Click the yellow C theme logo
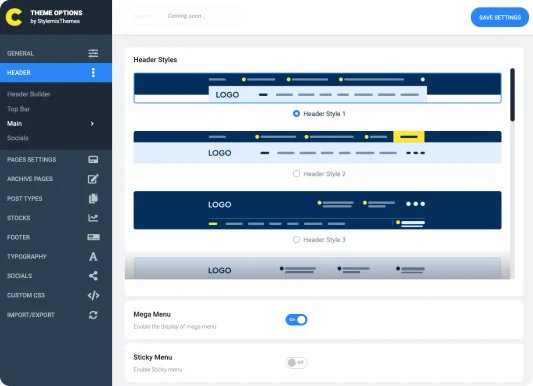533x386 pixels. (14, 17)
